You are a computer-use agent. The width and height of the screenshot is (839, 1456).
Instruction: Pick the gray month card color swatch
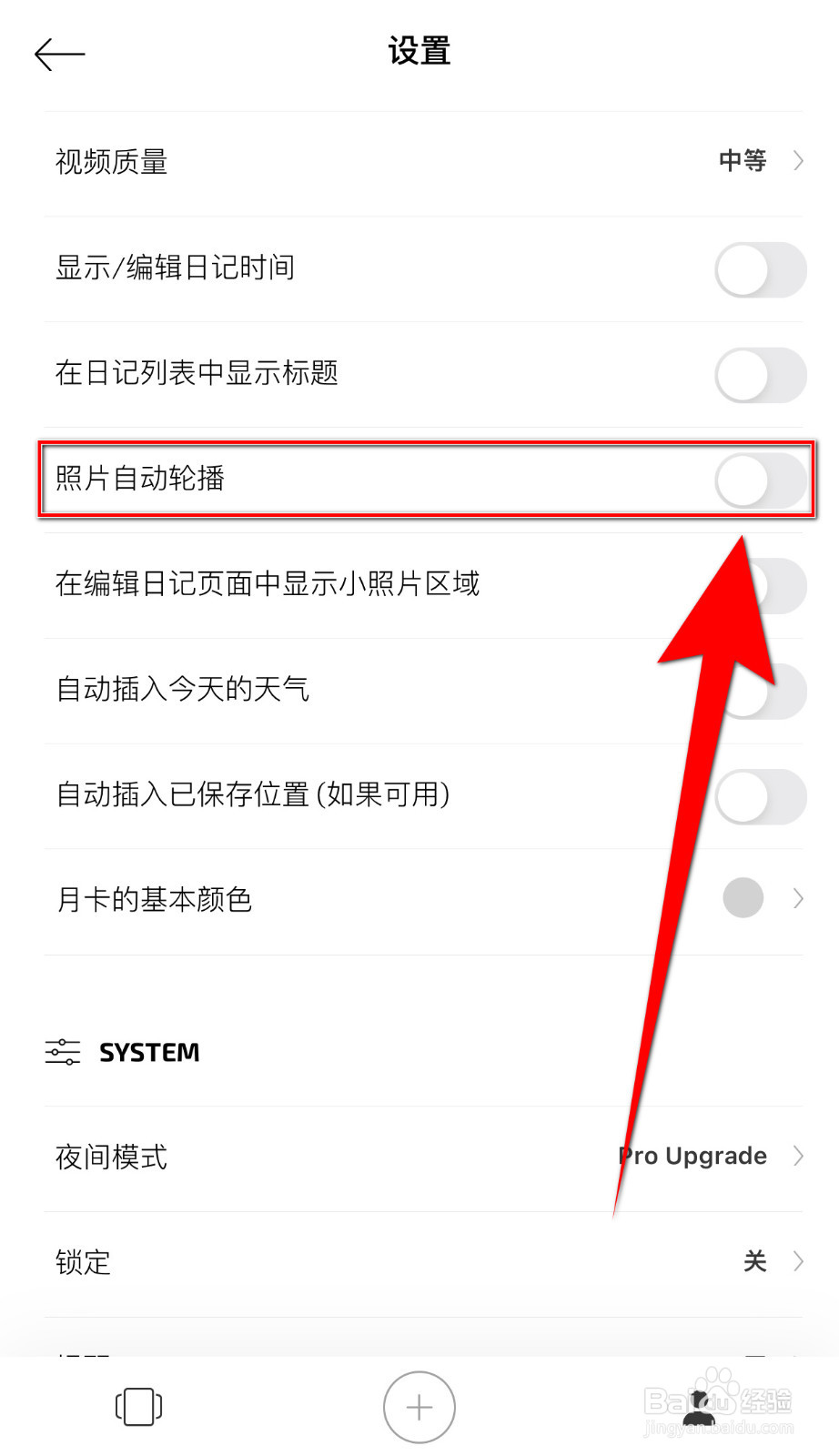pos(743,898)
